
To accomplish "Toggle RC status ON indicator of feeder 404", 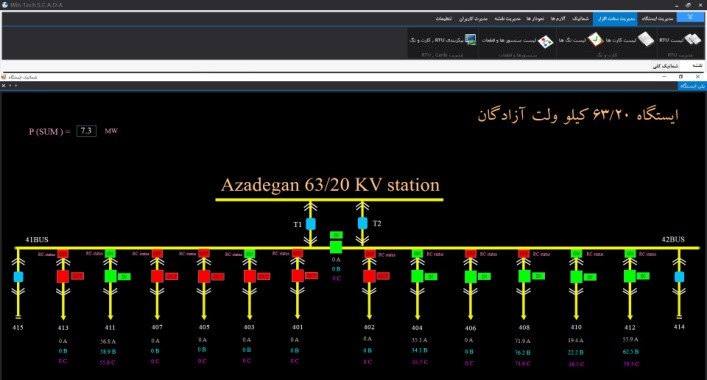I will point(417,254).
